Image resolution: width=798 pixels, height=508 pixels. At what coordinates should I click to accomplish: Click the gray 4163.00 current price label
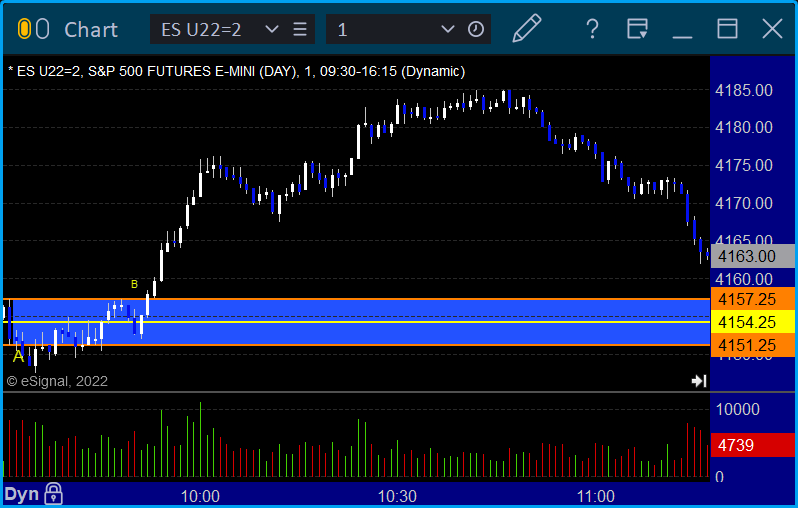(753, 256)
